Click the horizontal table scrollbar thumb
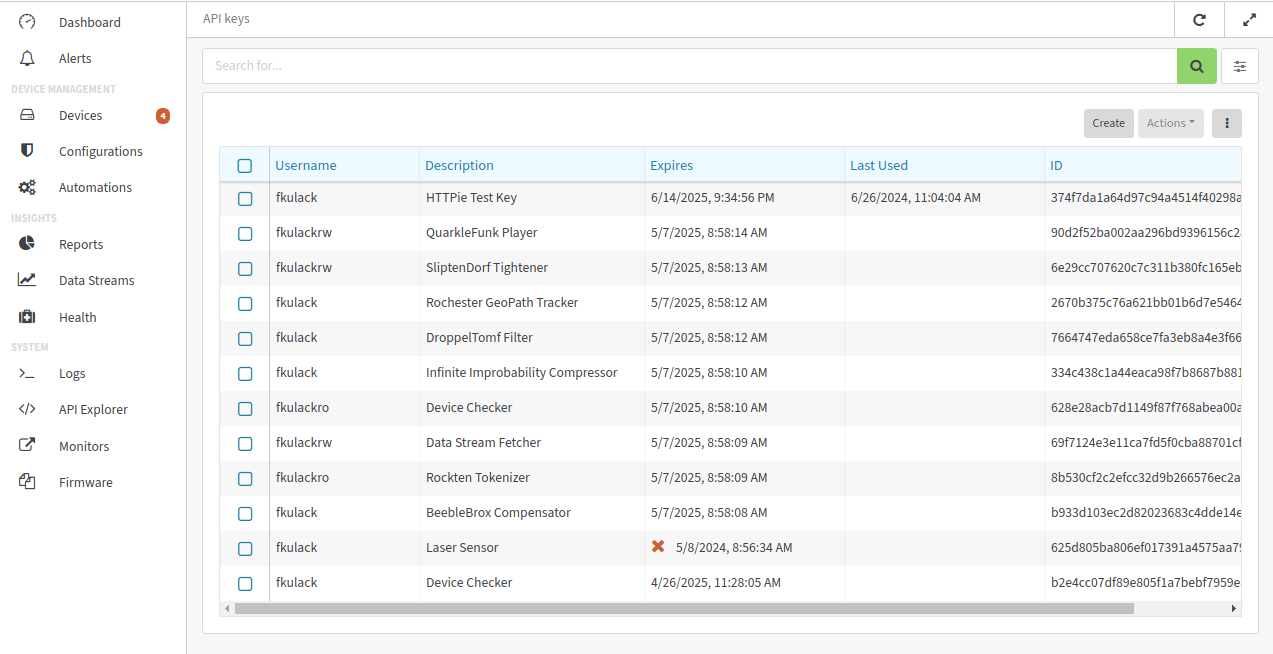 point(684,608)
